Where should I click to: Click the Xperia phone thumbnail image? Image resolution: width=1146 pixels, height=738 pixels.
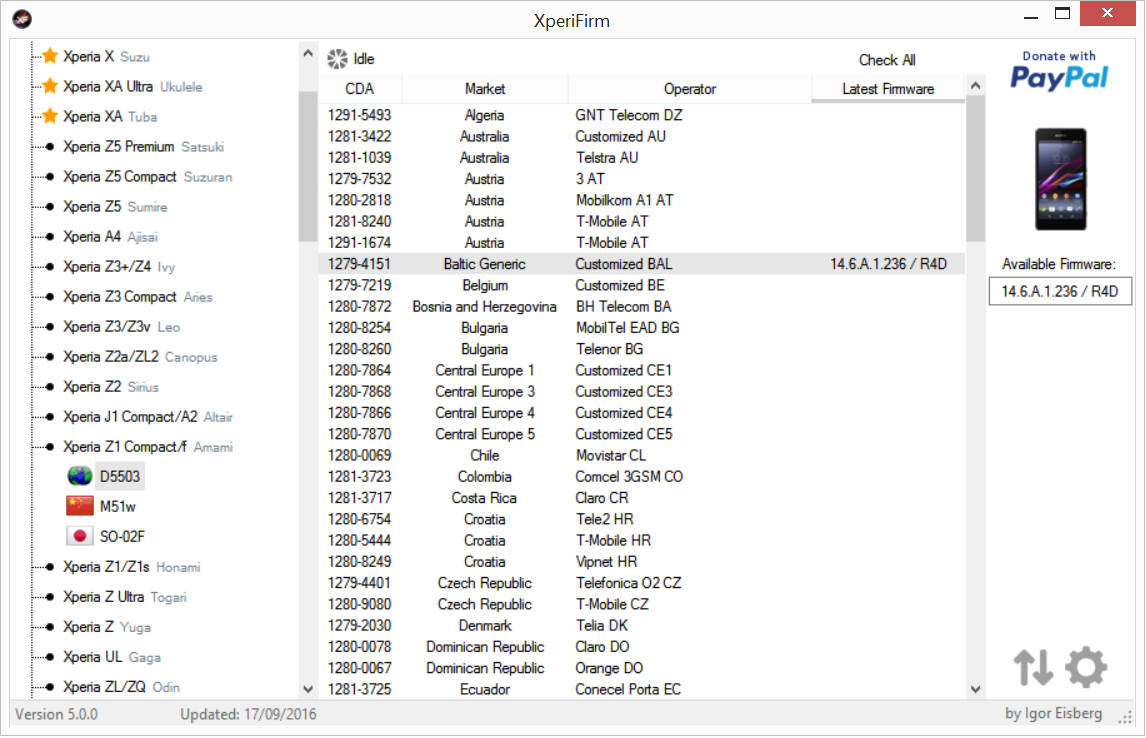coord(1060,179)
